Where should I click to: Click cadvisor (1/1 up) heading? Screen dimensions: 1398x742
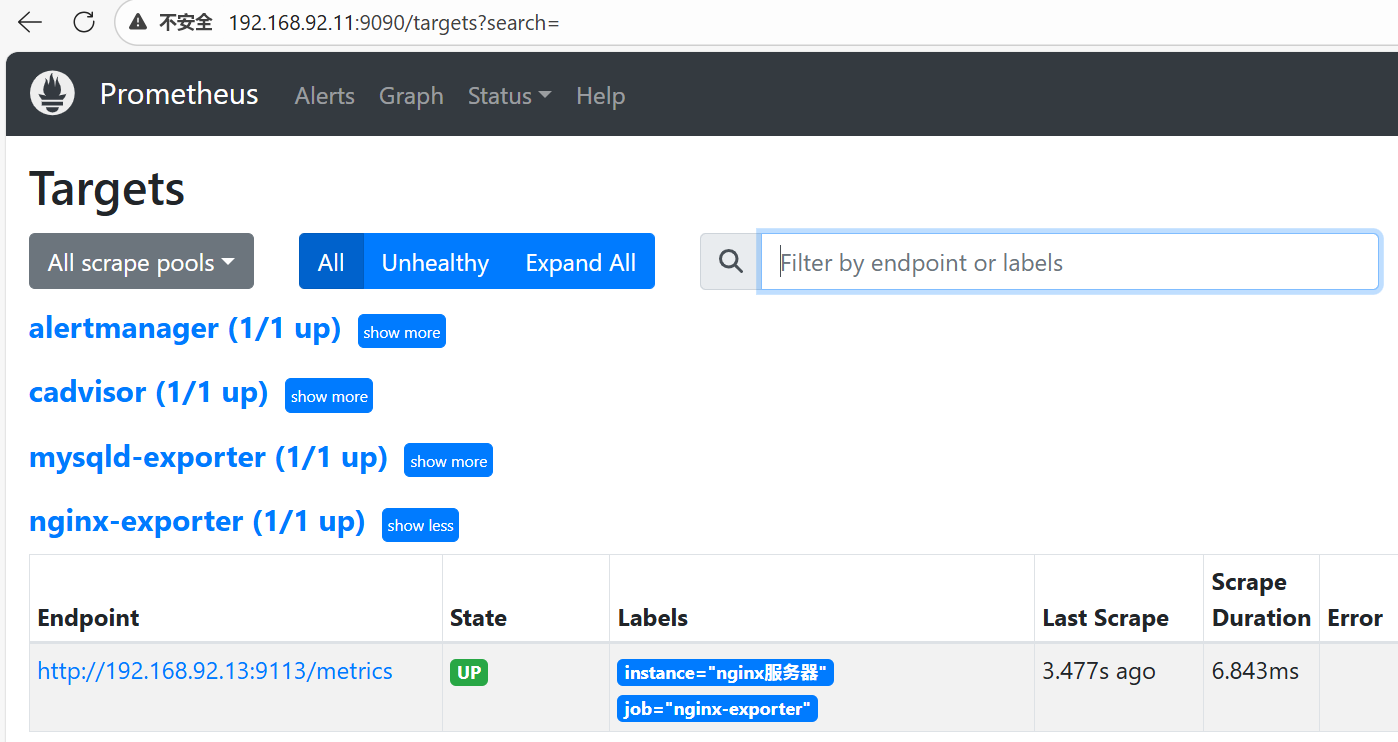149,392
